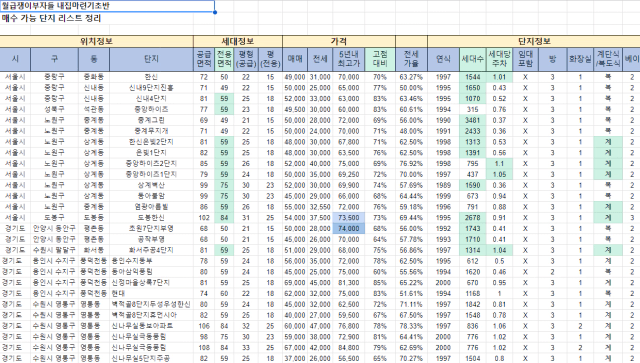
Task: Click the 매매 column header
Action: pyautogui.click(x=295, y=59)
